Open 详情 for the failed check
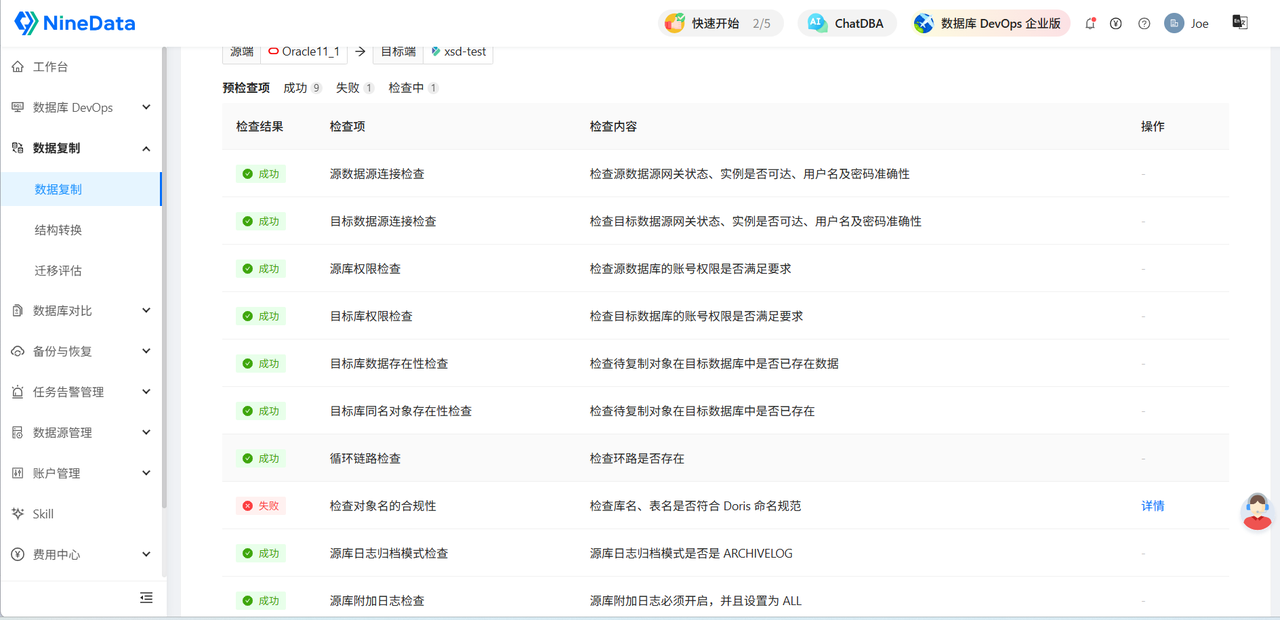Viewport: 1280px width, 620px height. 1153,506
